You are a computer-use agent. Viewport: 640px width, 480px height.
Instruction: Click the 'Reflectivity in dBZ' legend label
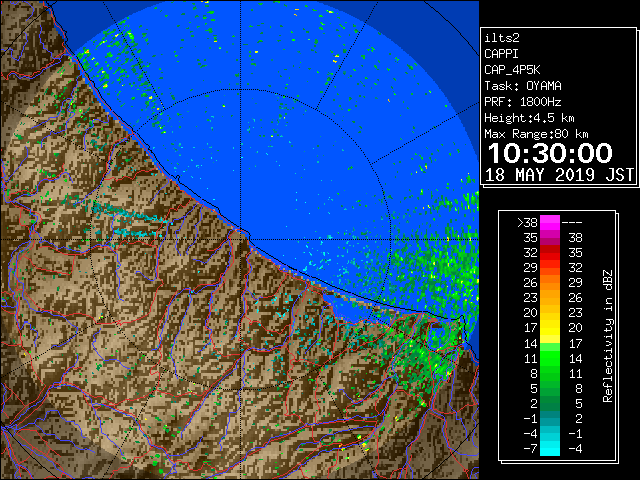608,336
